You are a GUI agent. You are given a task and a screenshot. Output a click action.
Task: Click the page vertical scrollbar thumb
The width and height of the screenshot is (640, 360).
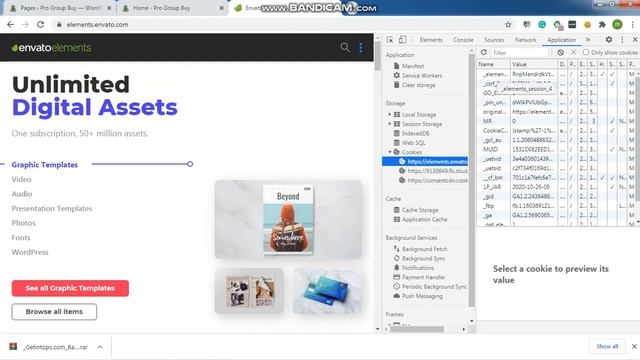378,57
